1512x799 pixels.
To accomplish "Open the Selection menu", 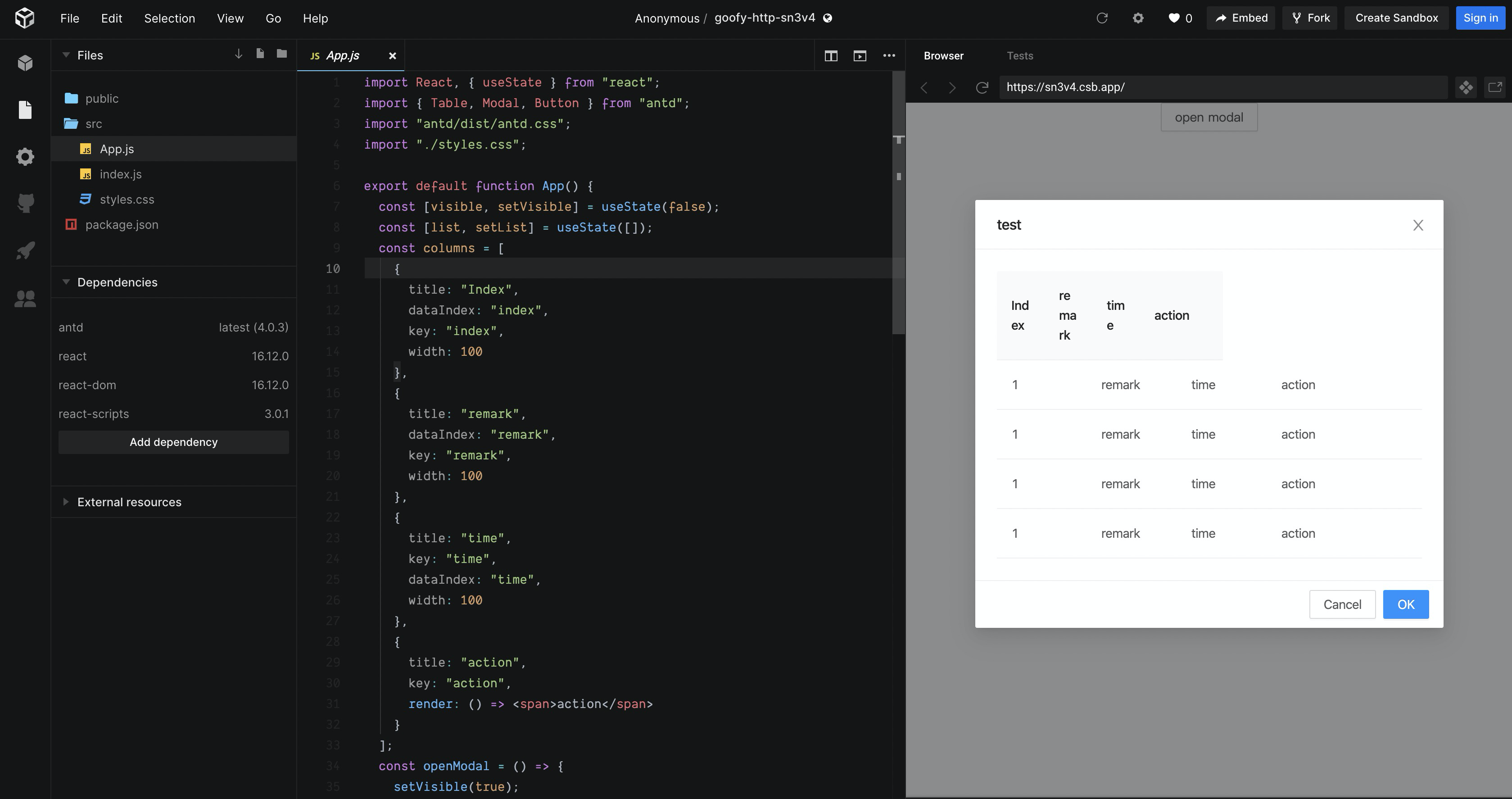I will (169, 18).
